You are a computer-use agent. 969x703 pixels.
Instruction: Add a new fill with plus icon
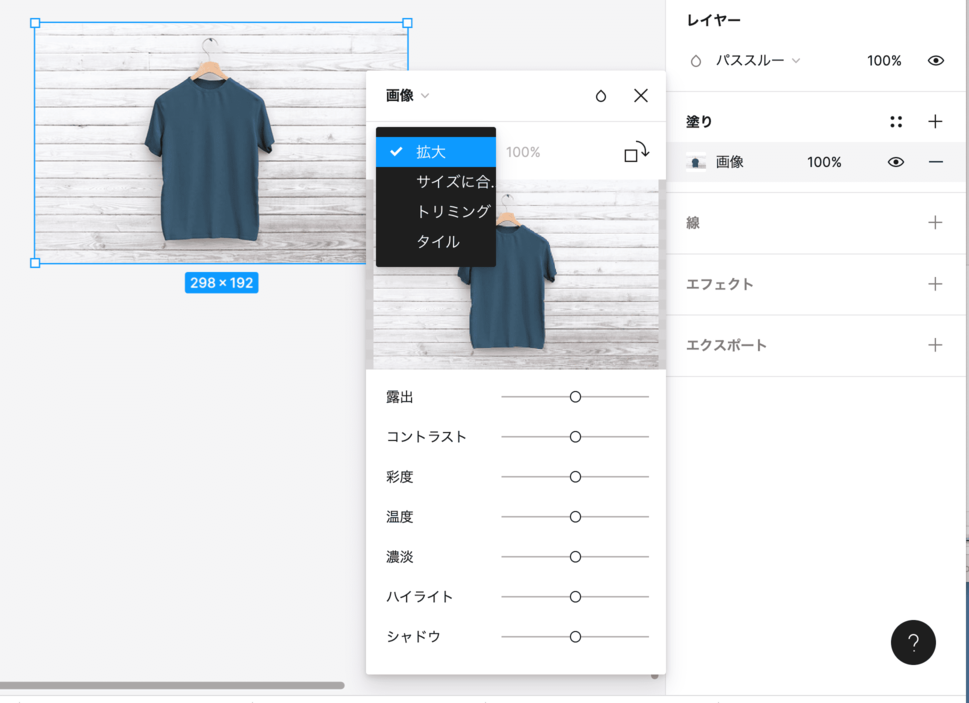click(x=935, y=122)
